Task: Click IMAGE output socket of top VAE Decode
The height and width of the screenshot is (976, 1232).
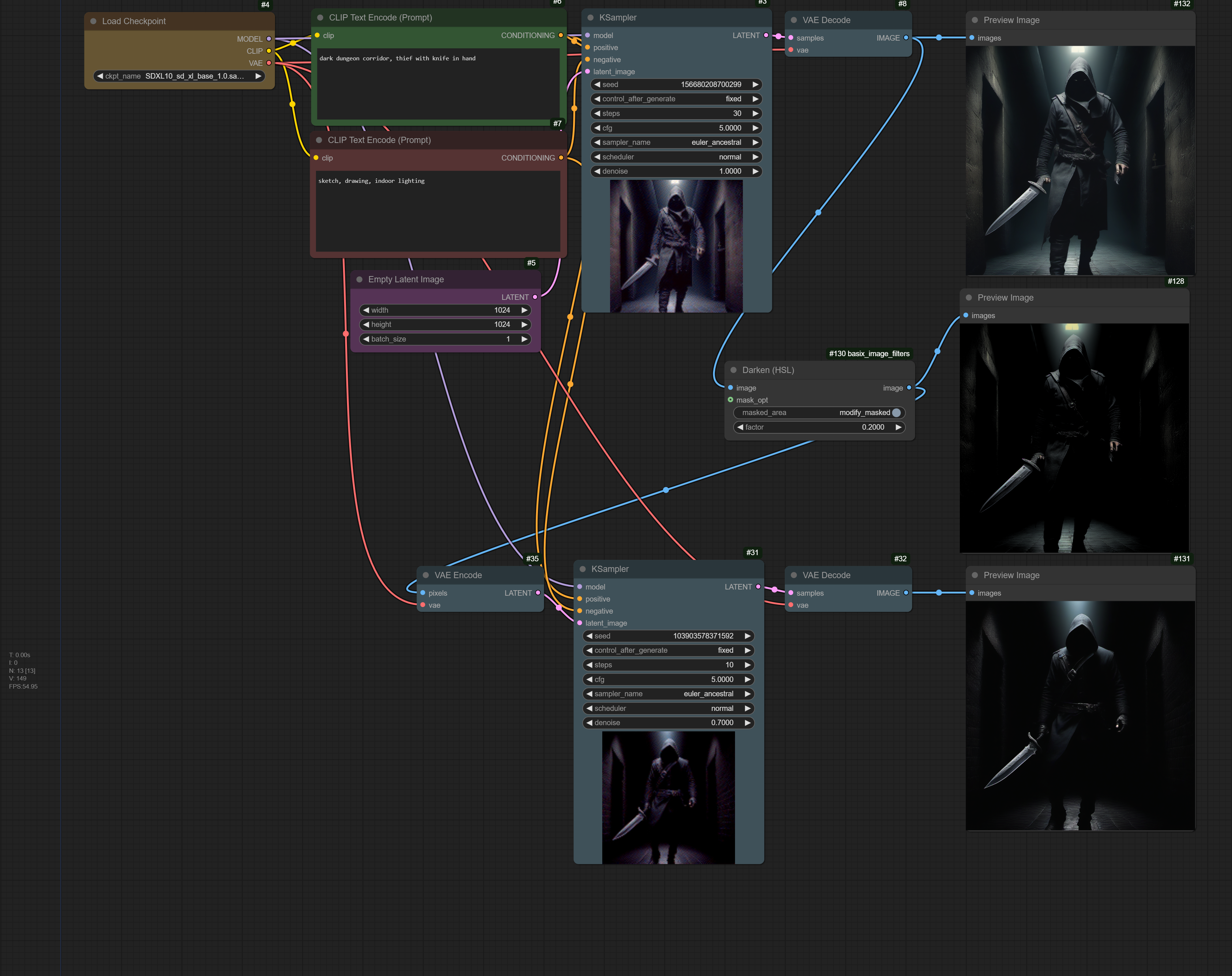Action: 906,38
